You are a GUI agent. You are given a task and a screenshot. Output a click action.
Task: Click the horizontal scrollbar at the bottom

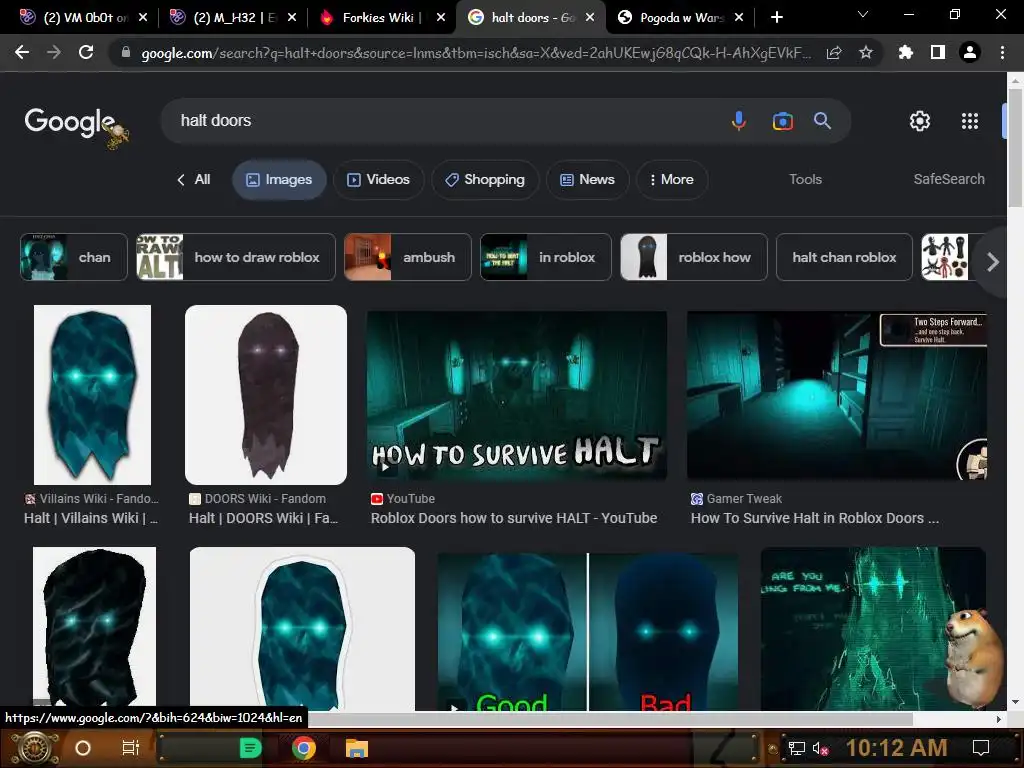[611, 719]
